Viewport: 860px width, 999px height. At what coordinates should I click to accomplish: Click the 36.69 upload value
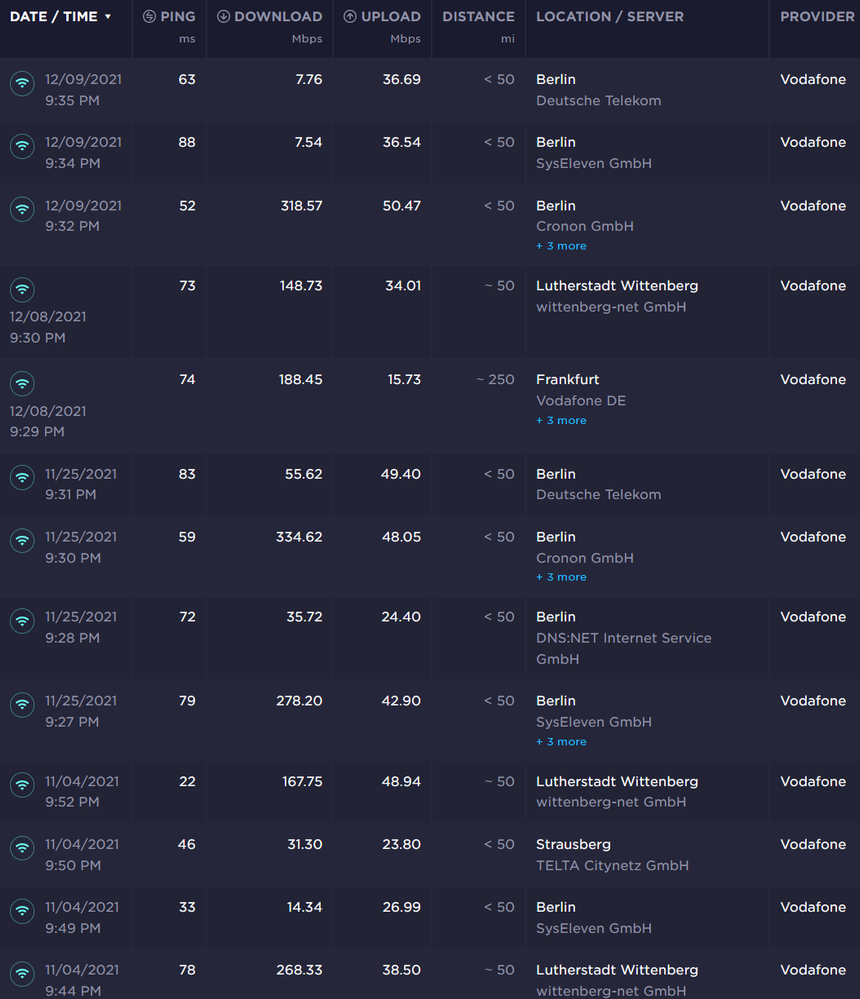pos(402,80)
